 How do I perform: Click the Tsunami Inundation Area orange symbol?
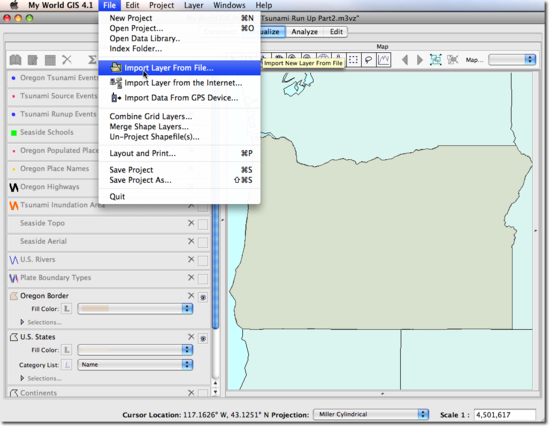click(14, 205)
